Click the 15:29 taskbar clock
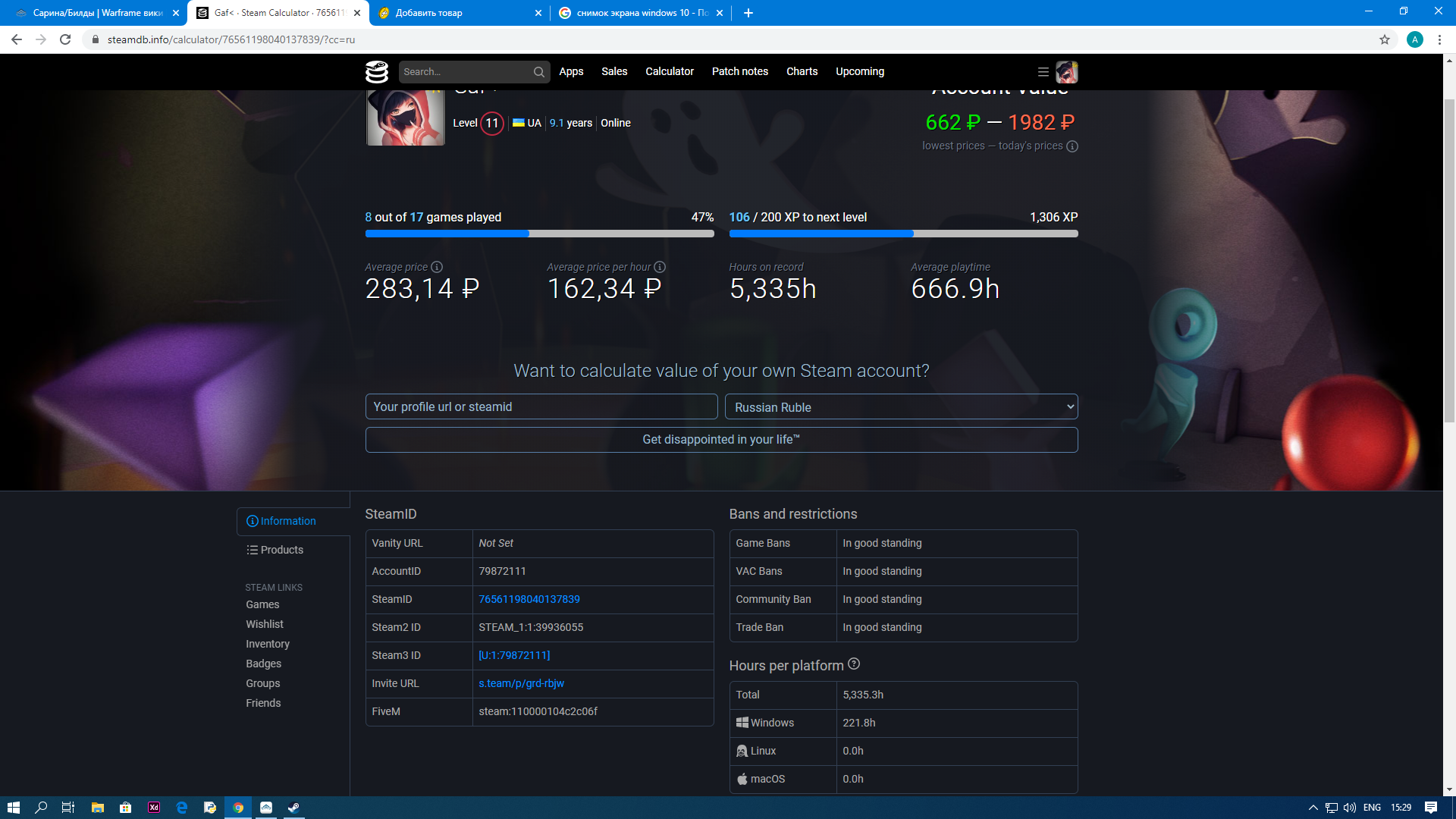1456x819 pixels. (x=1401, y=808)
